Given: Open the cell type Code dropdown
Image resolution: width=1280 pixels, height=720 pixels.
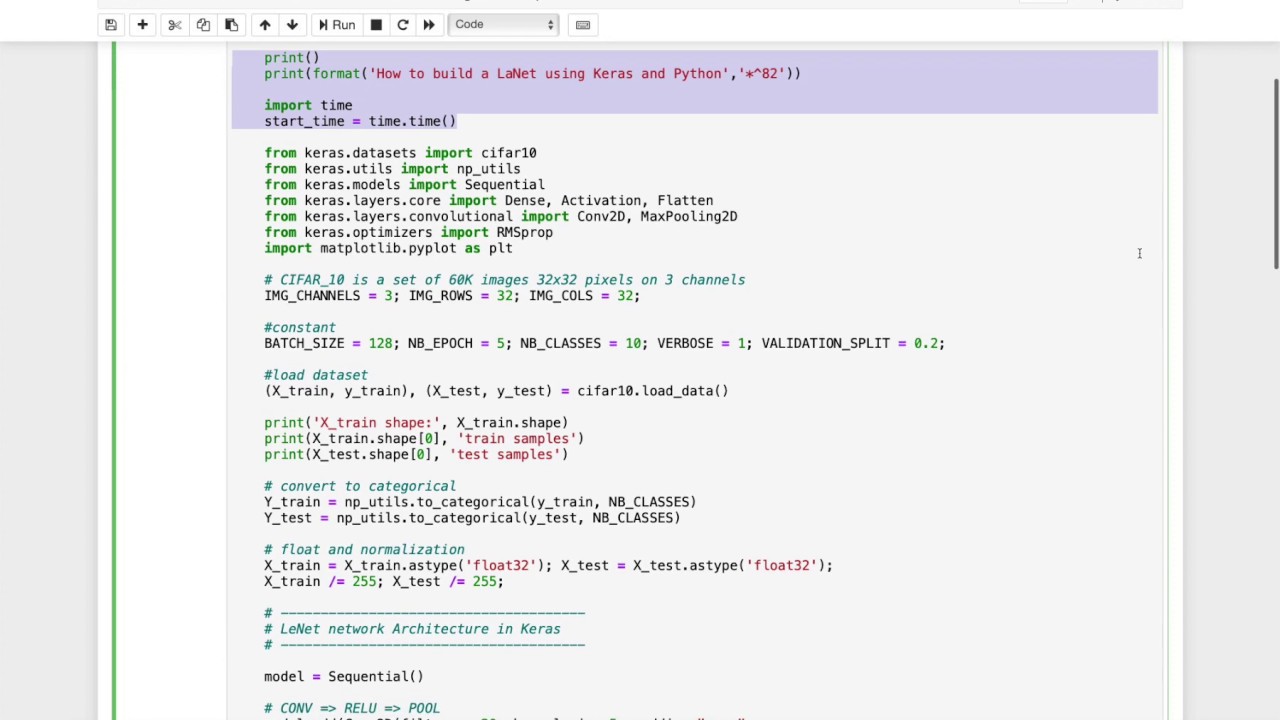Looking at the screenshot, I should pyautogui.click(x=503, y=24).
